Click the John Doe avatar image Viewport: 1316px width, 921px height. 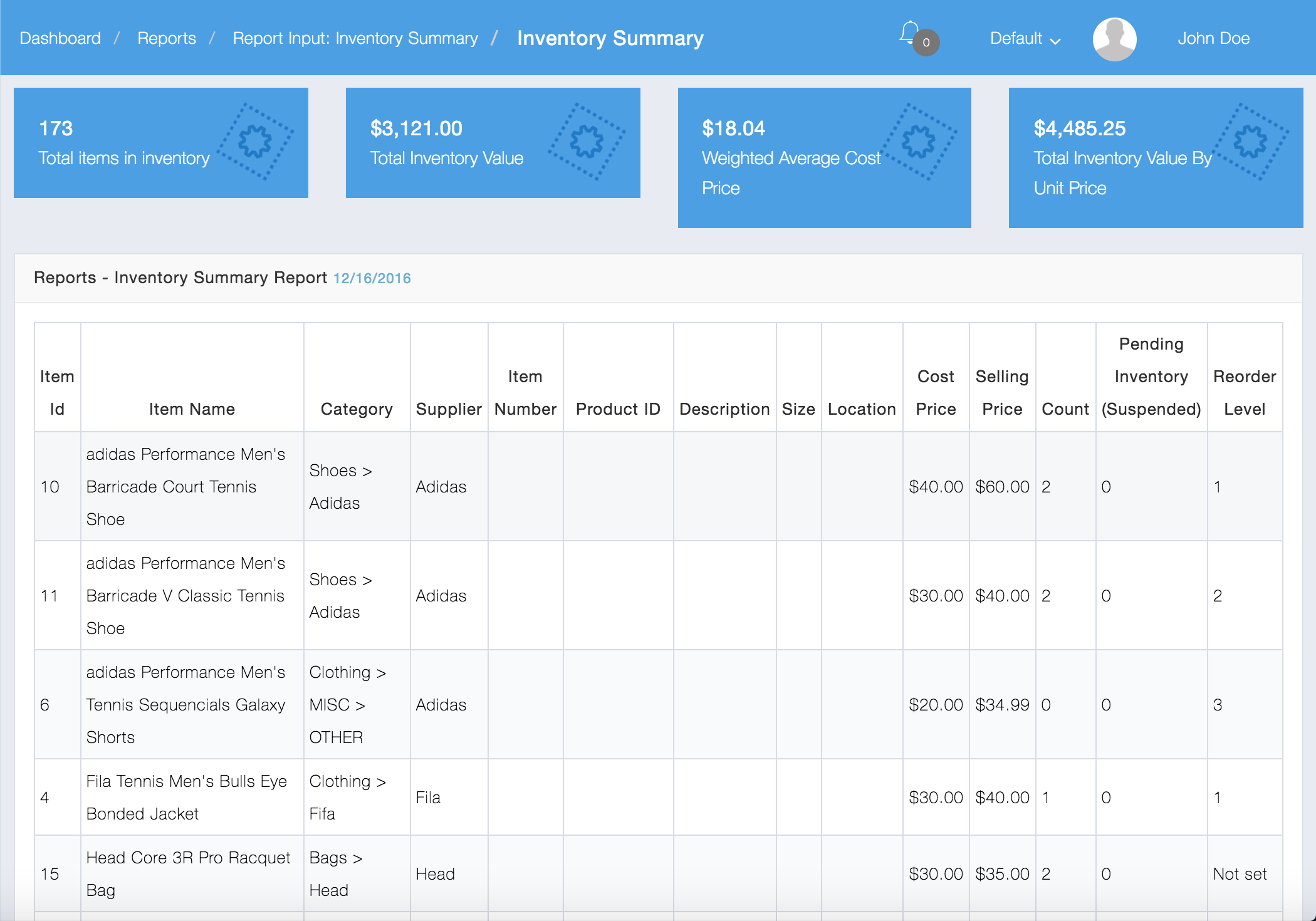[1114, 39]
